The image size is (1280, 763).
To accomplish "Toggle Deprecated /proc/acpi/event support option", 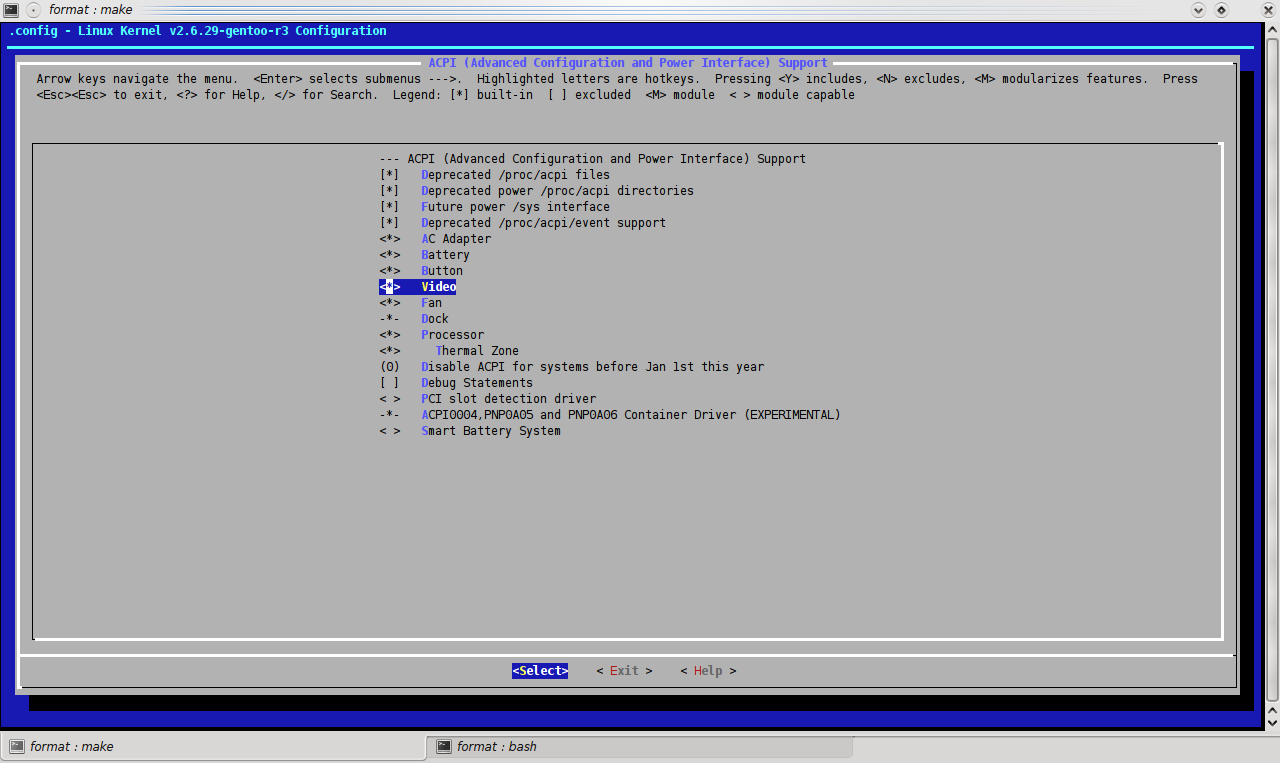I will click(522, 223).
